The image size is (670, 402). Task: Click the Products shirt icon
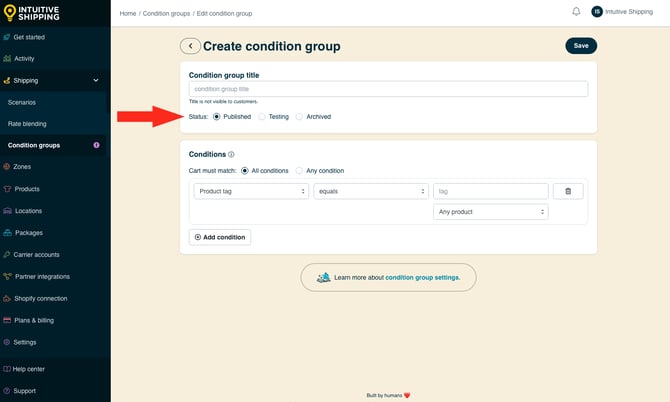[7, 189]
